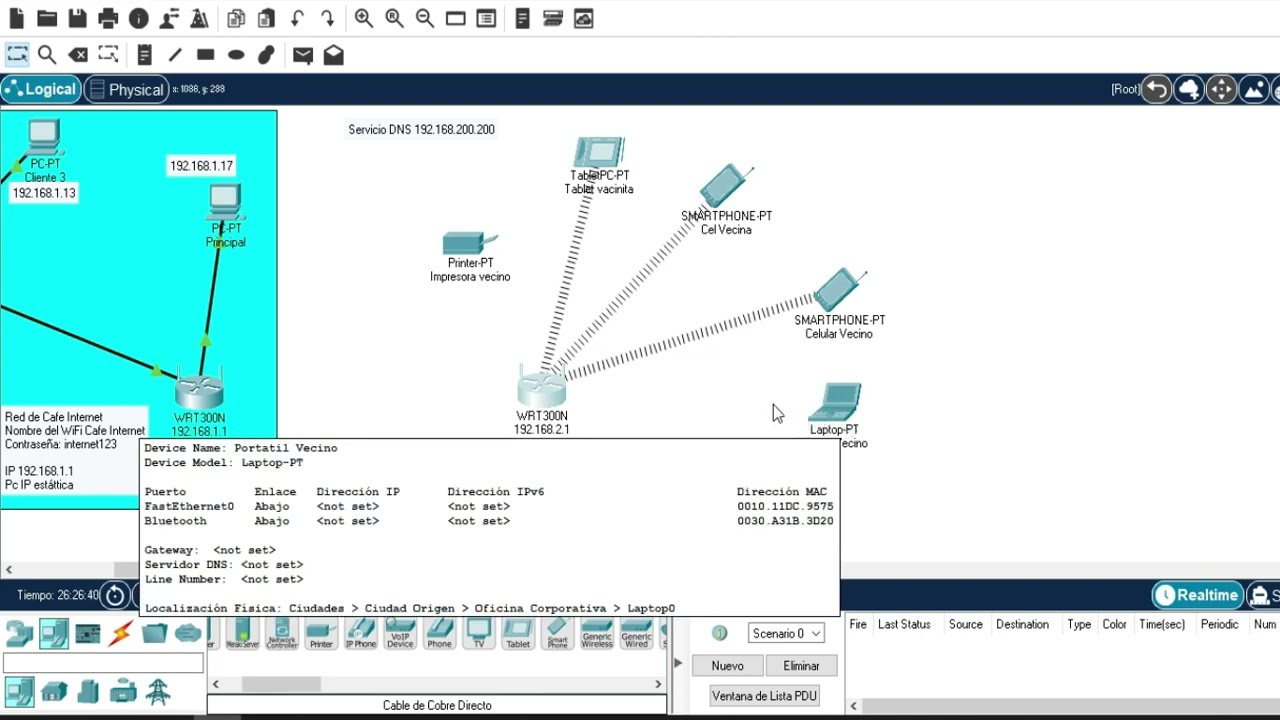The width and height of the screenshot is (1280, 720).
Task: Select the Celular Vecino smartphone
Action: (x=838, y=290)
